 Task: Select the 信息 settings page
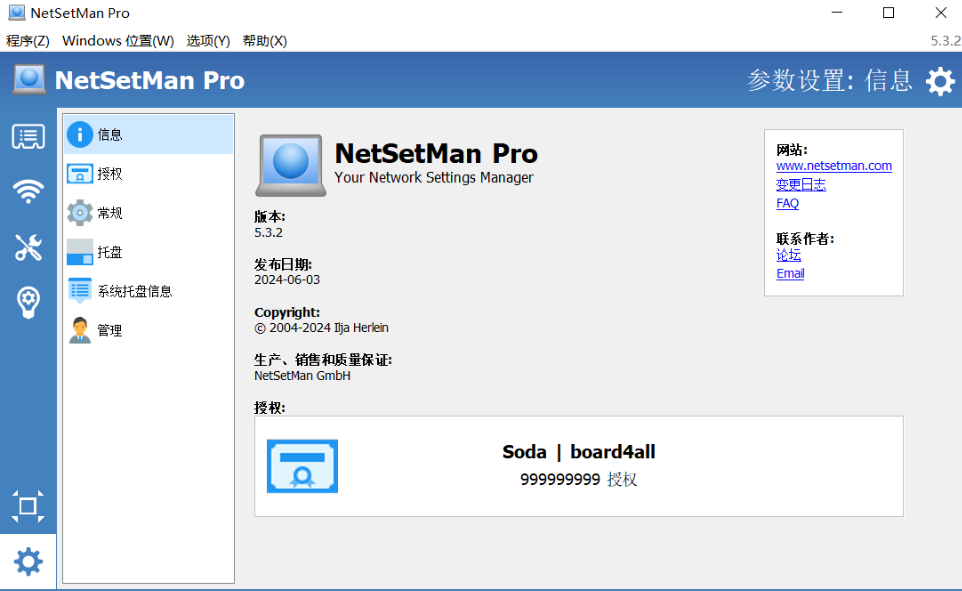(148, 134)
